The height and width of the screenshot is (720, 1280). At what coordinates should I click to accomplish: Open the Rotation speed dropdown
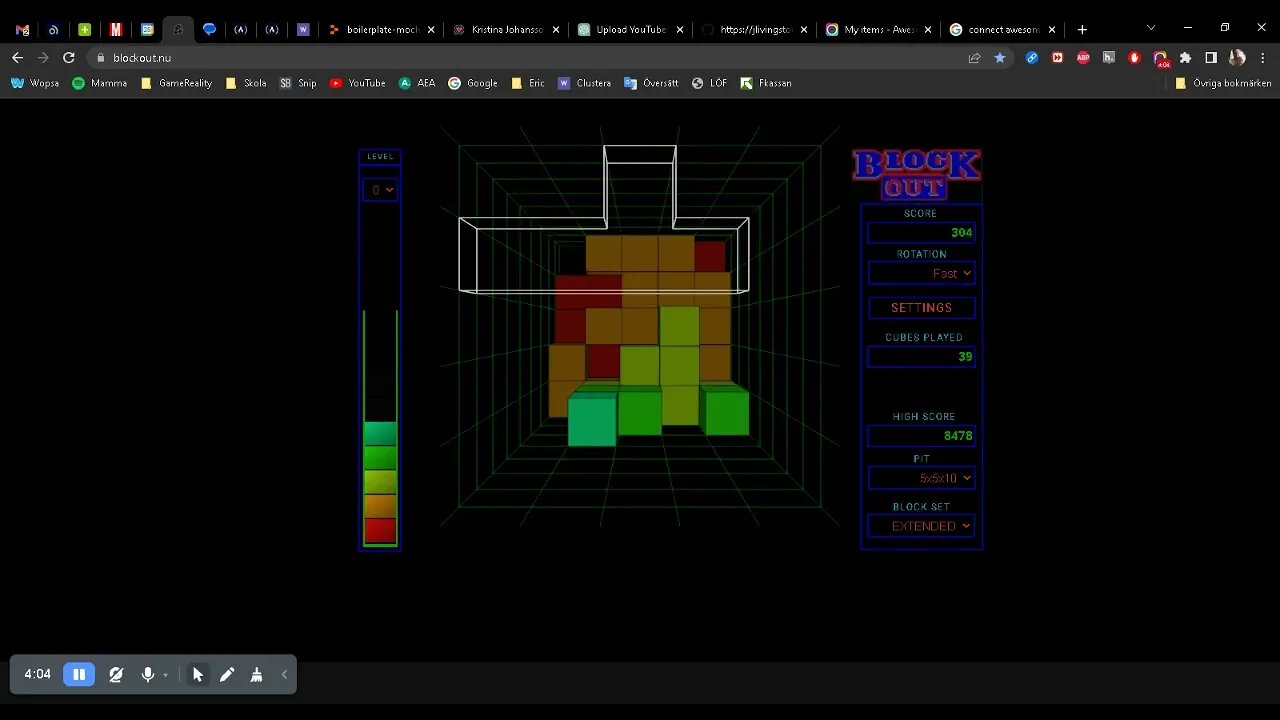(x=921, y=273)
